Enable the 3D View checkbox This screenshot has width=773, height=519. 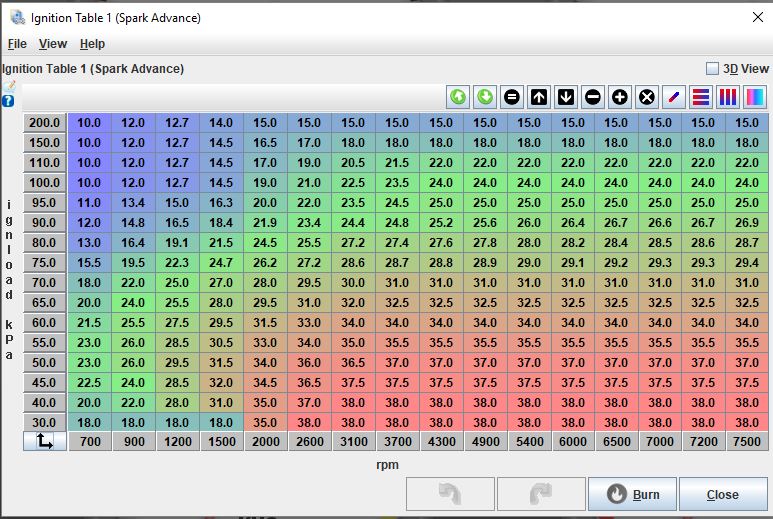pyautogui.click(x=712, y=69)
